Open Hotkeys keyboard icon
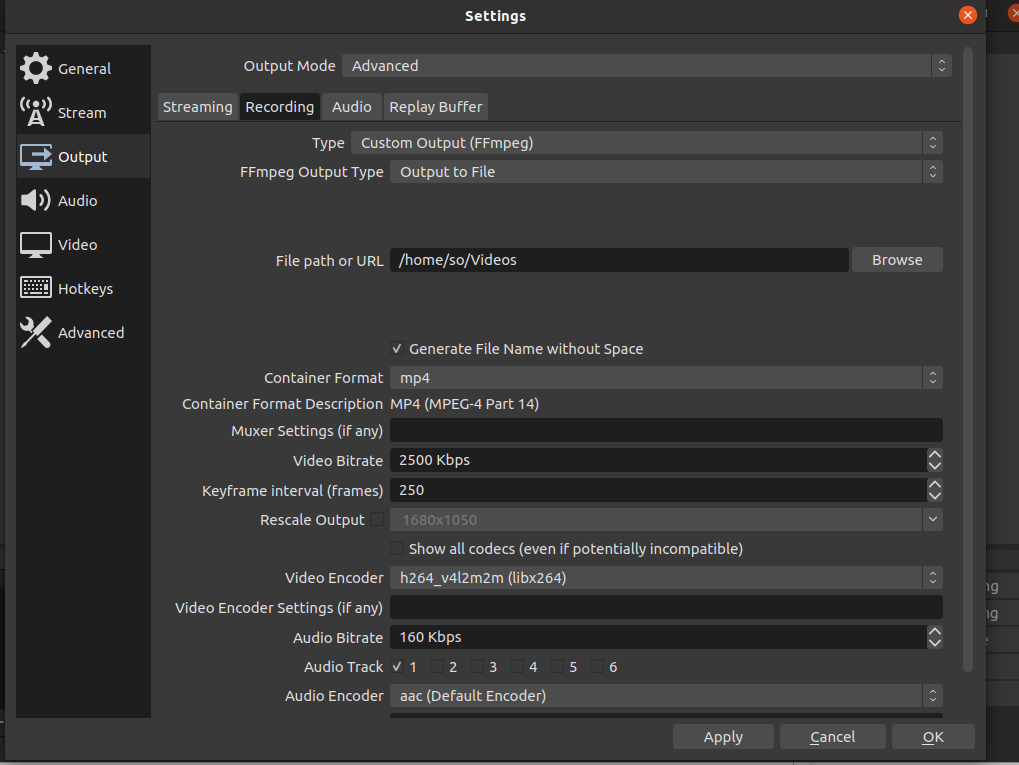 coord(36,289)
